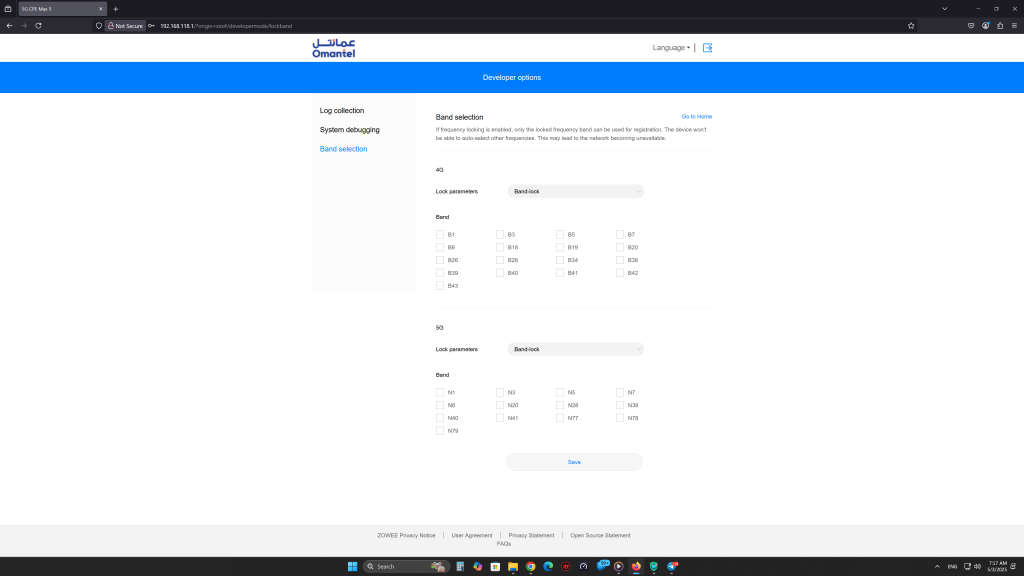Click the browser reload icon

[38, 25]
